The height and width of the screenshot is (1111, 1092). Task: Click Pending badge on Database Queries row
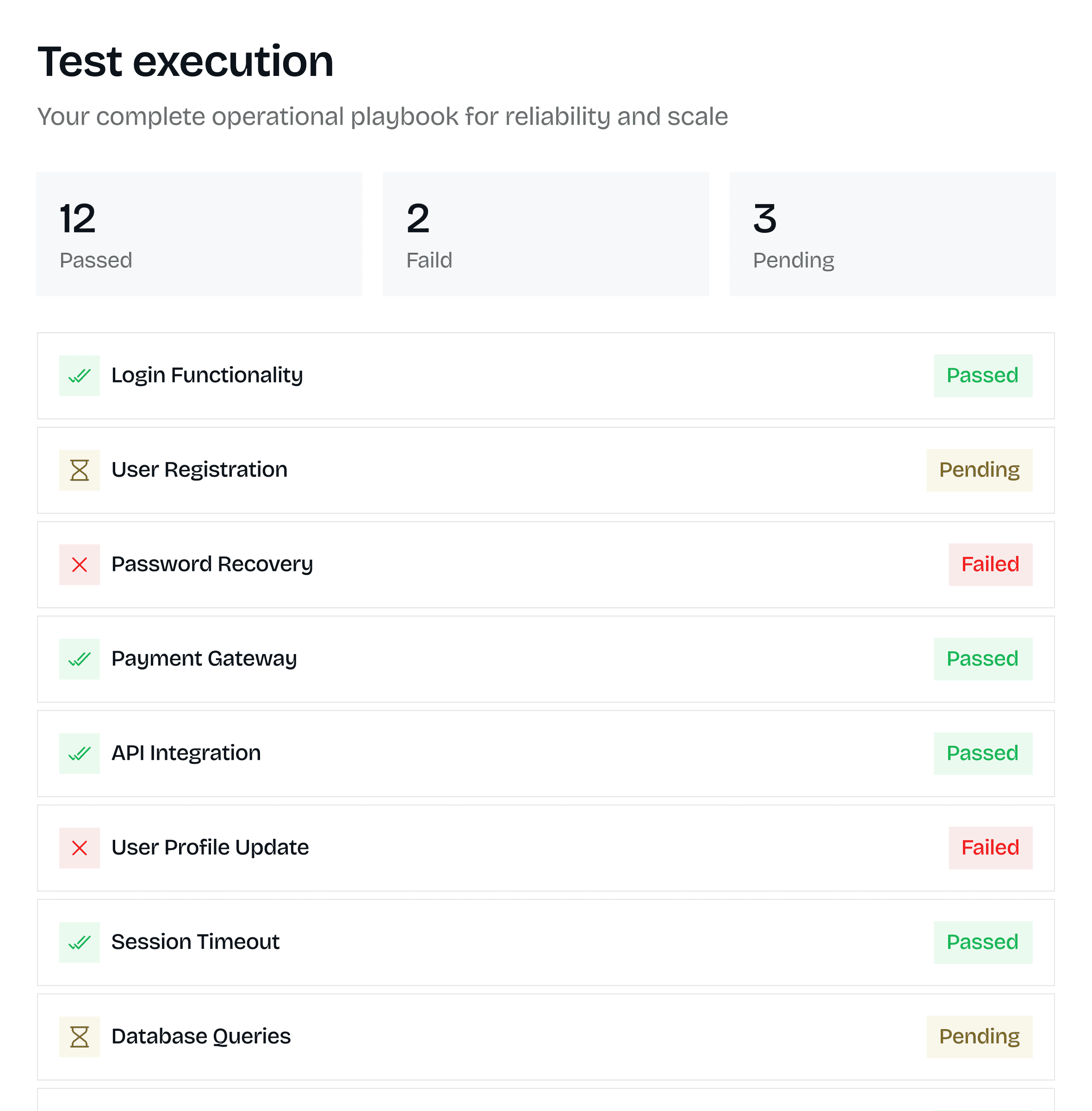tap(979, 1036)
